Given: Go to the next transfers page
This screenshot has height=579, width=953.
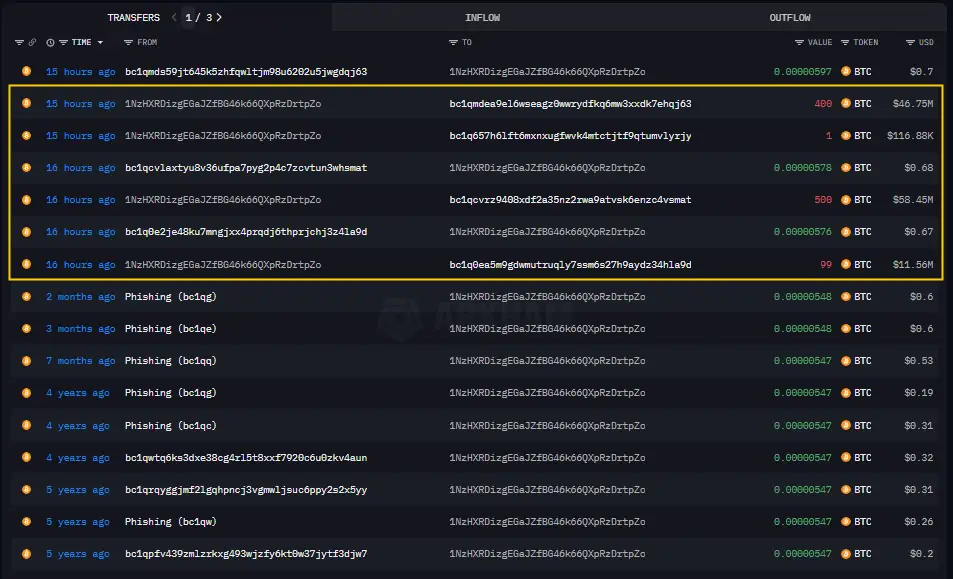Looking at the screenshot, I should click(219, 17).
